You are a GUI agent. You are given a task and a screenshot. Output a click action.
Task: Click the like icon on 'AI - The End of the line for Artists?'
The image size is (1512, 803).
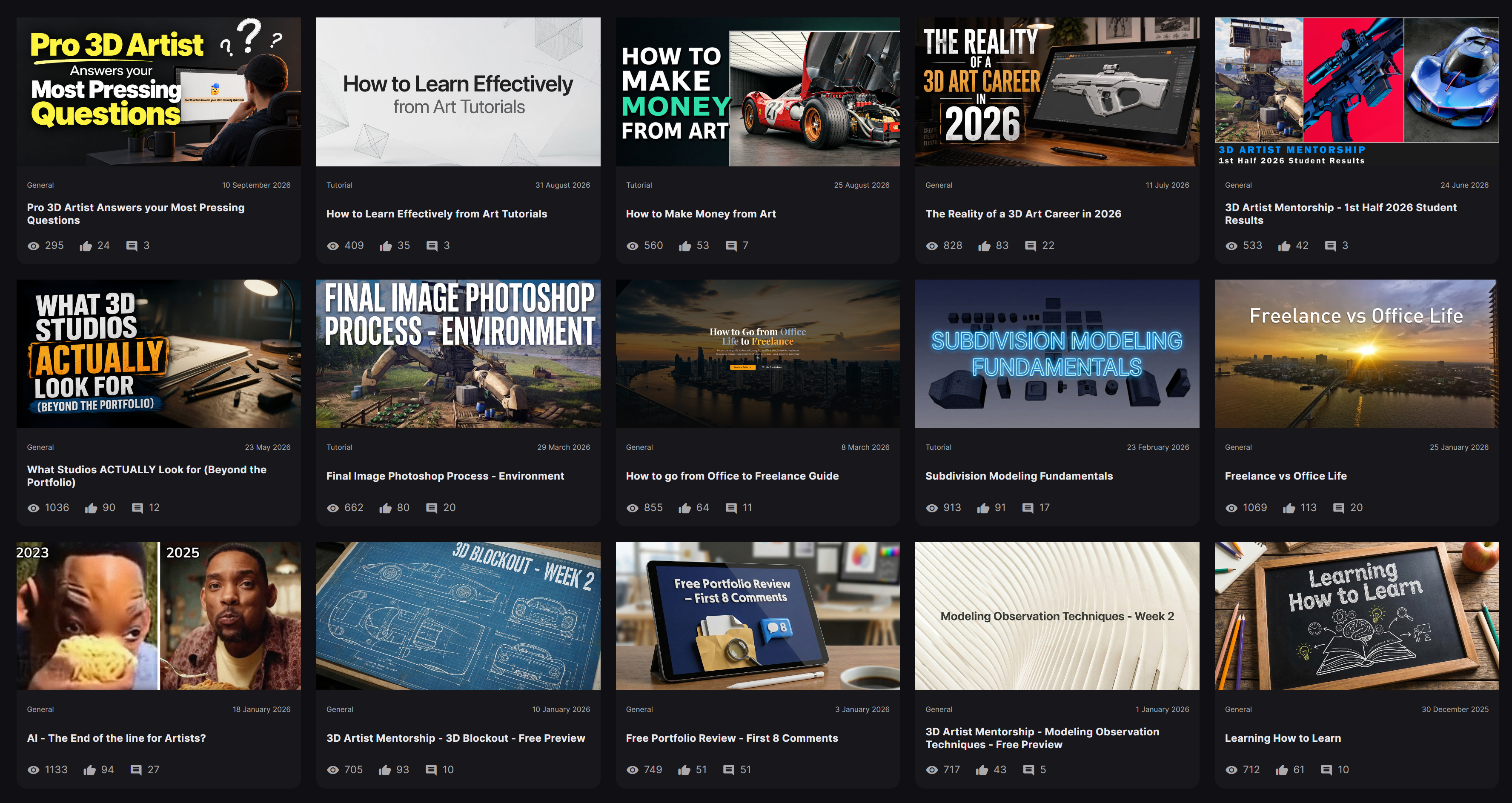point(89,770)
